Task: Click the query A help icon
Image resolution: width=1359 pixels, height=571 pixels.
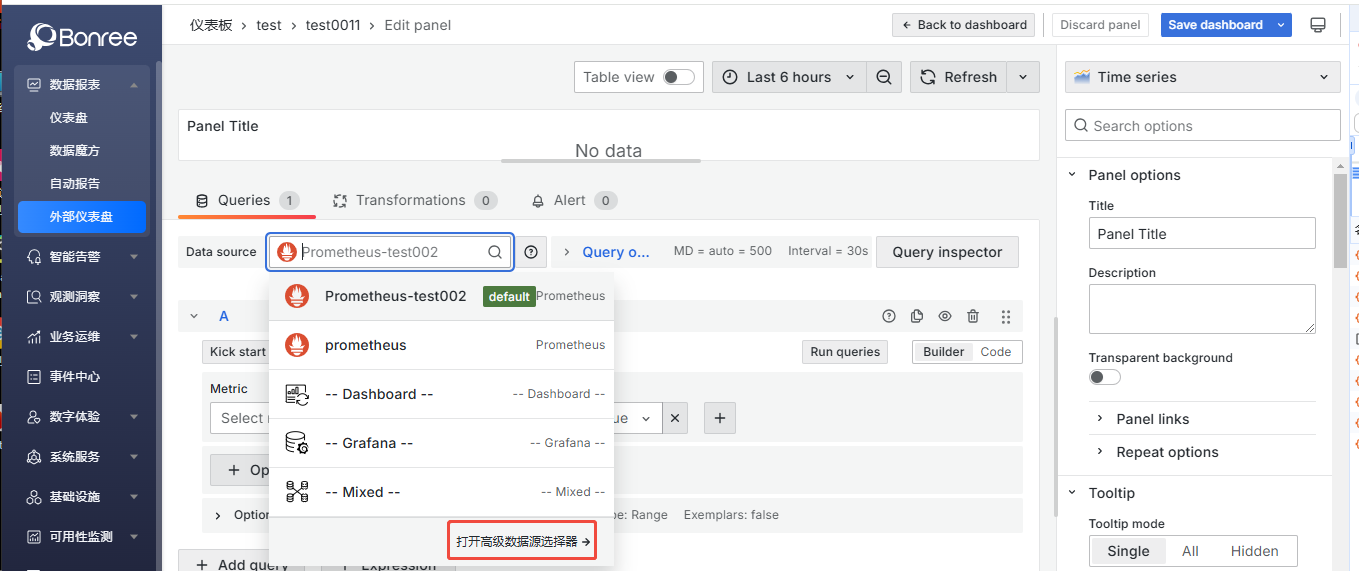Action: click(x=889, y=317)
